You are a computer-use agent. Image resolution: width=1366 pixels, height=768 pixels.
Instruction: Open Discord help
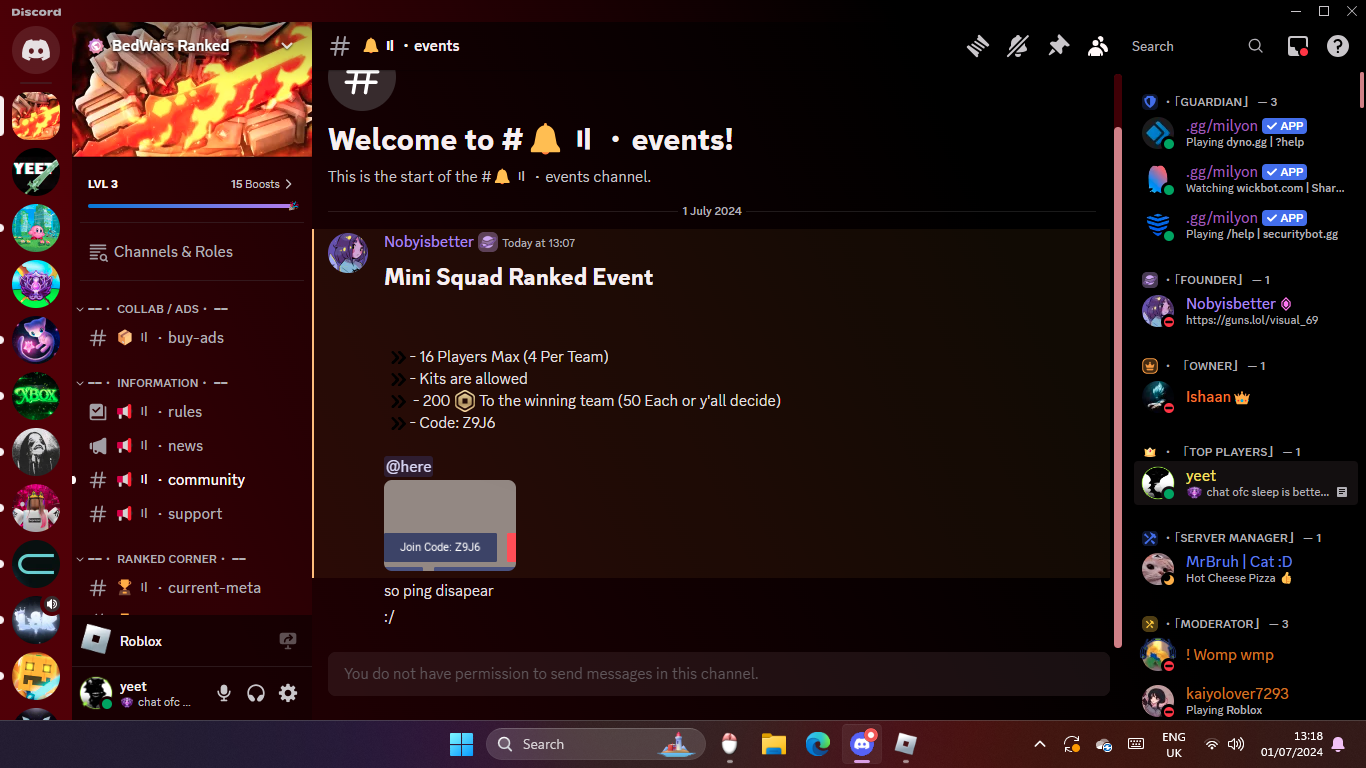click(x=1338, y=46)
